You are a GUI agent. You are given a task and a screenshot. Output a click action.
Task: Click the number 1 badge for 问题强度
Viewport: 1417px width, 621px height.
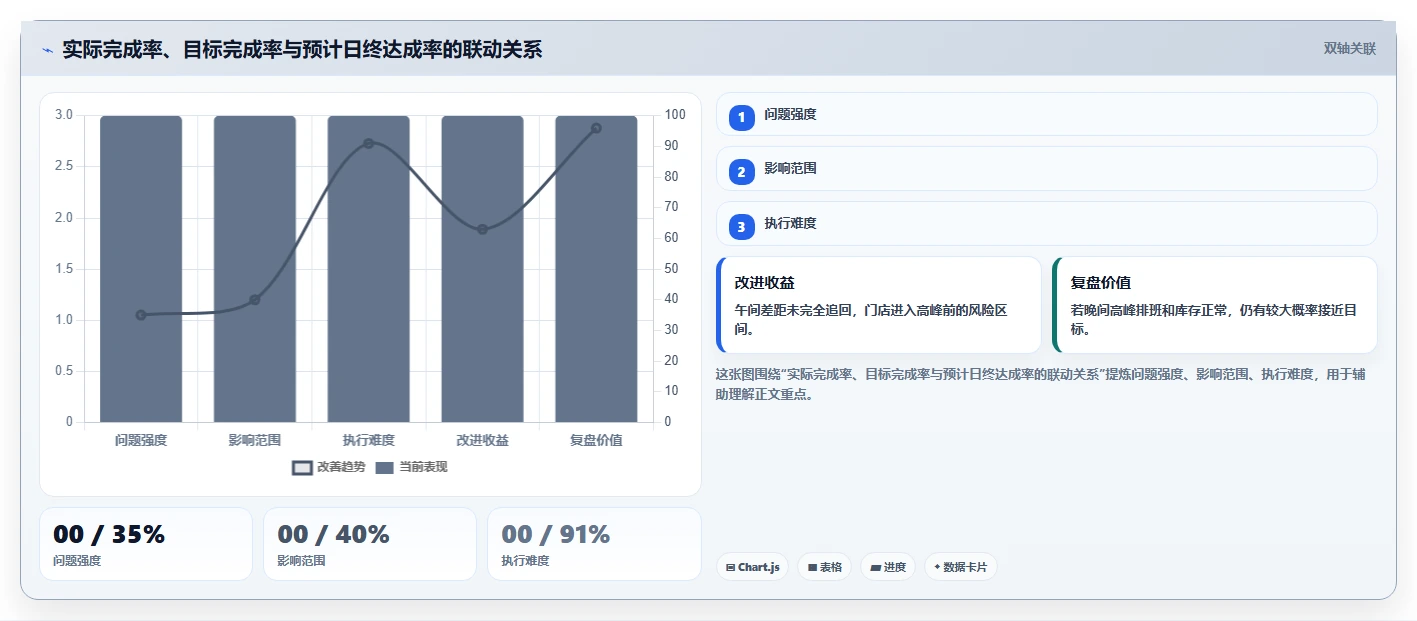tap(741, 118)
